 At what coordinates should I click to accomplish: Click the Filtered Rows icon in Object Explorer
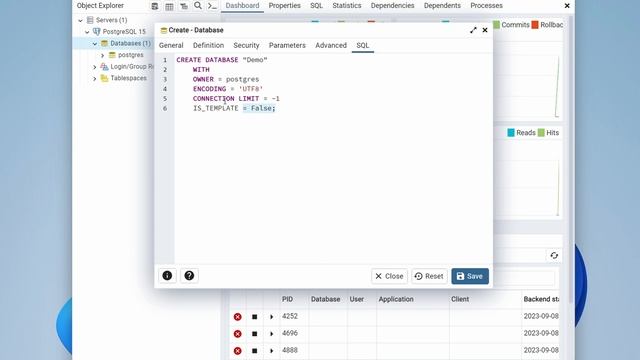pos(184,6)
